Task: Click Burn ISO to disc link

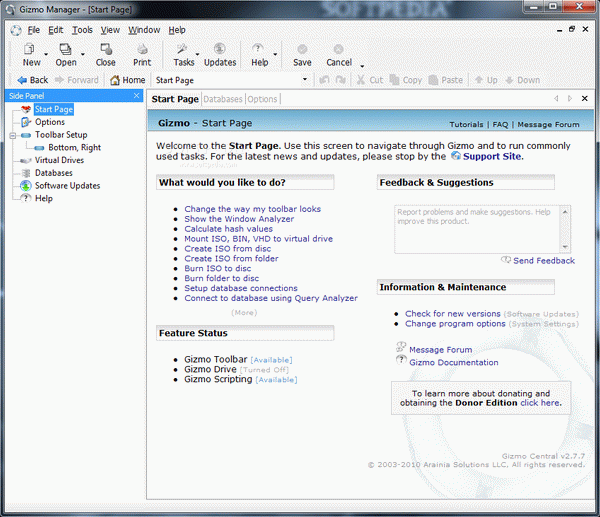Action: click(218, 269)
